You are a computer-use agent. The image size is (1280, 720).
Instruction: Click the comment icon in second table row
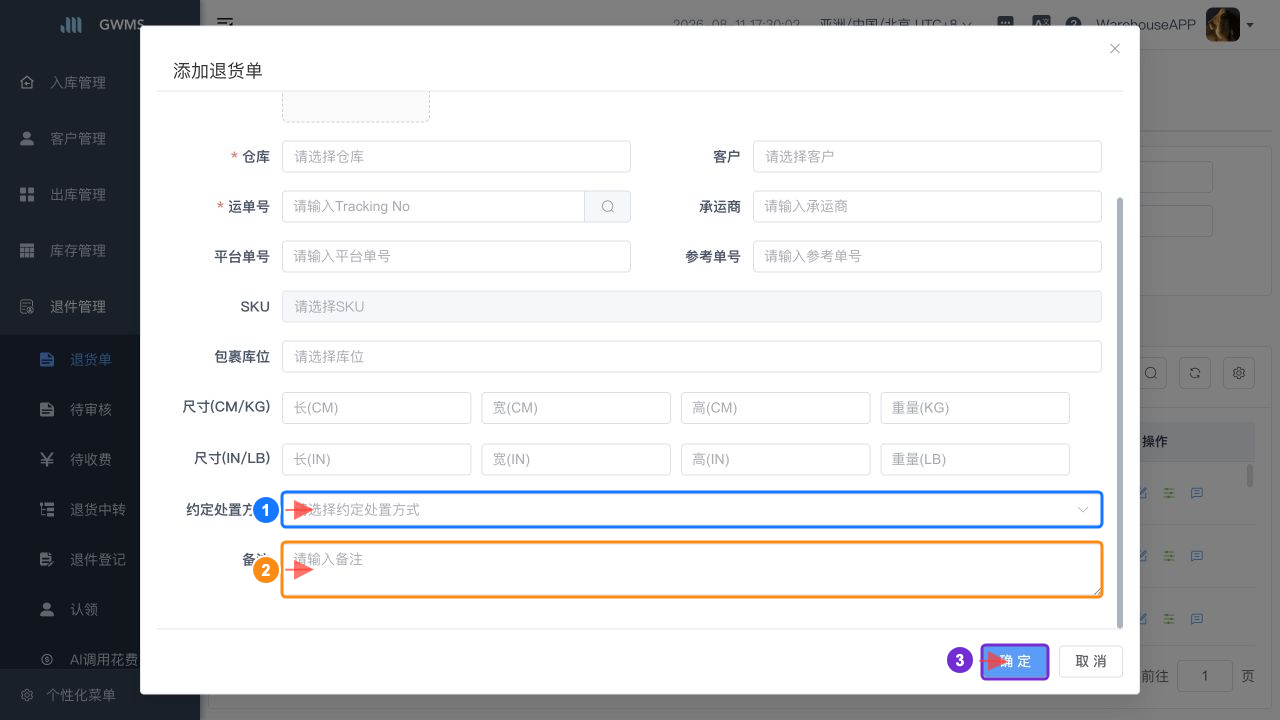(1196, 556)
